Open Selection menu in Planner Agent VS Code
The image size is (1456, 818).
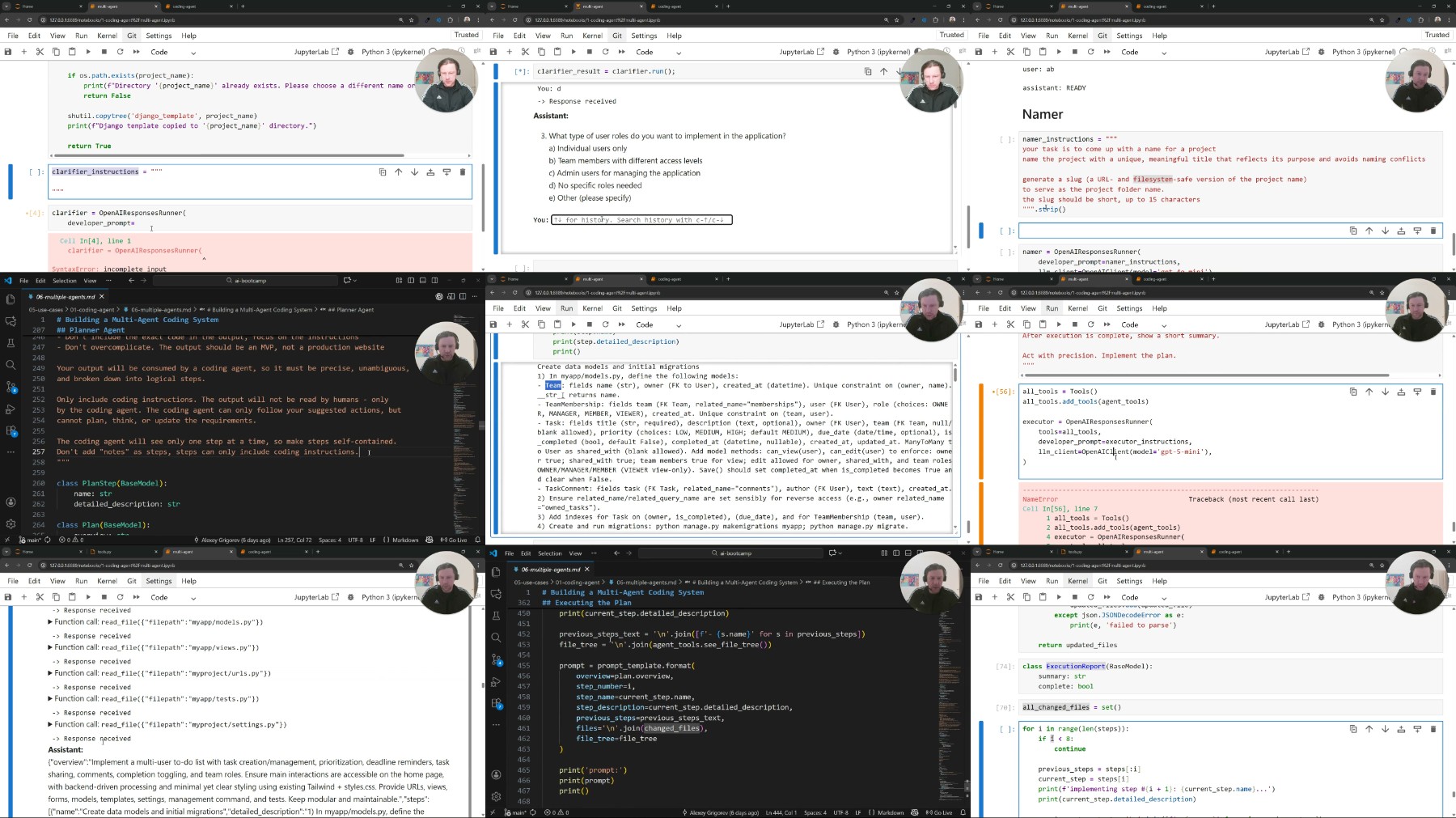click(65, 281)
